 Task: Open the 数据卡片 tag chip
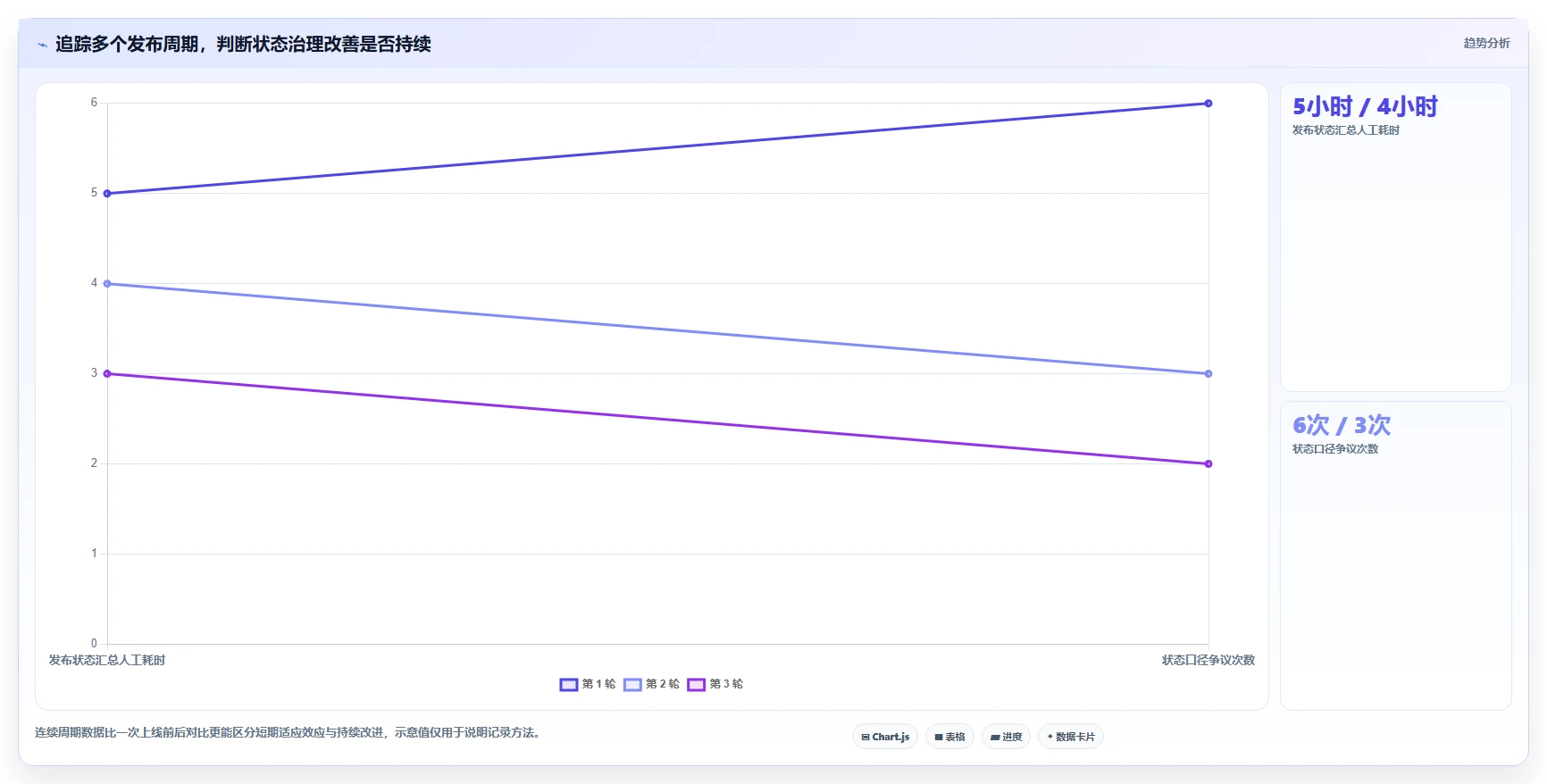[x=1071, y=737]
